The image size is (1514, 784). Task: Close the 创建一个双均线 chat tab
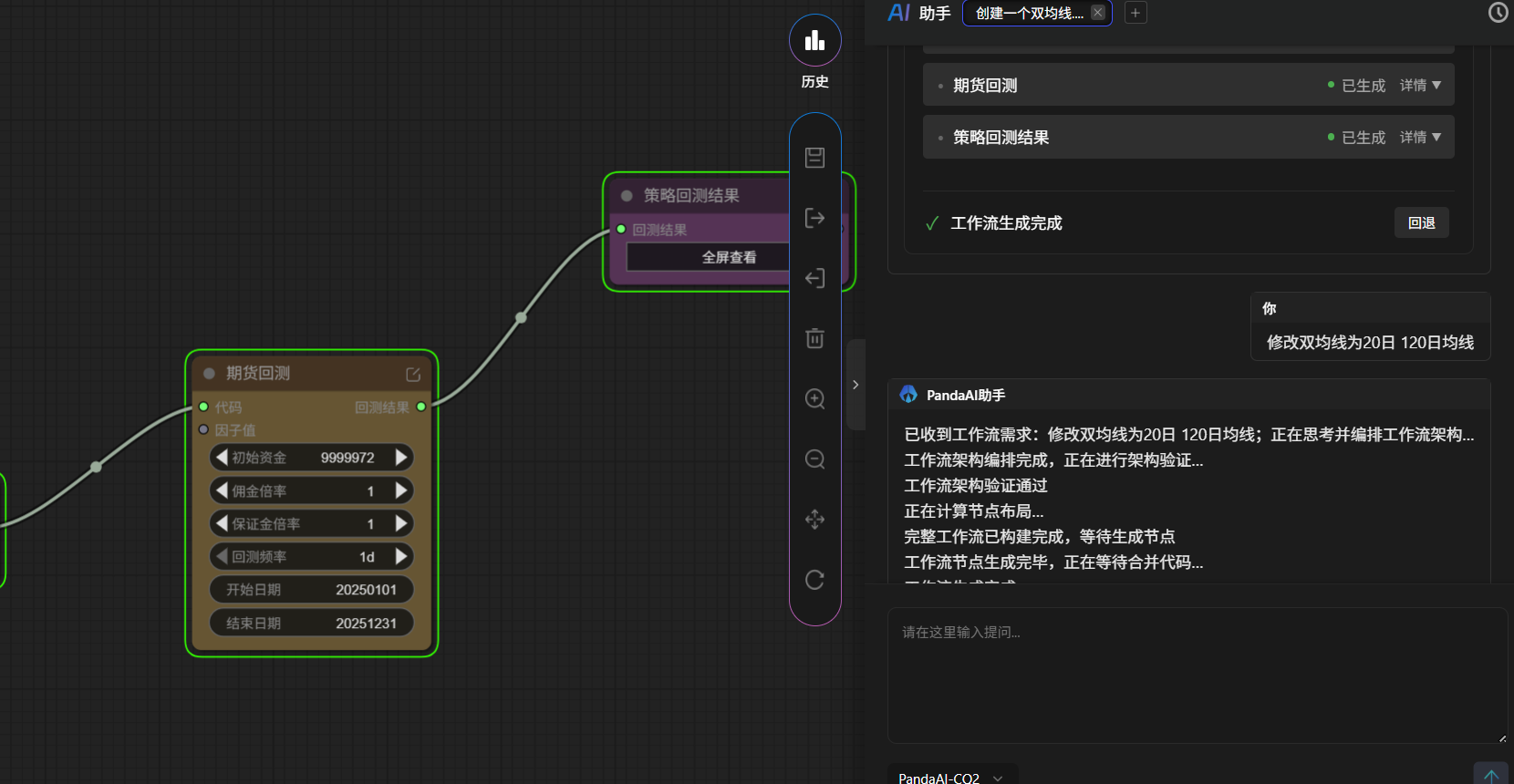click(1098, 13)
